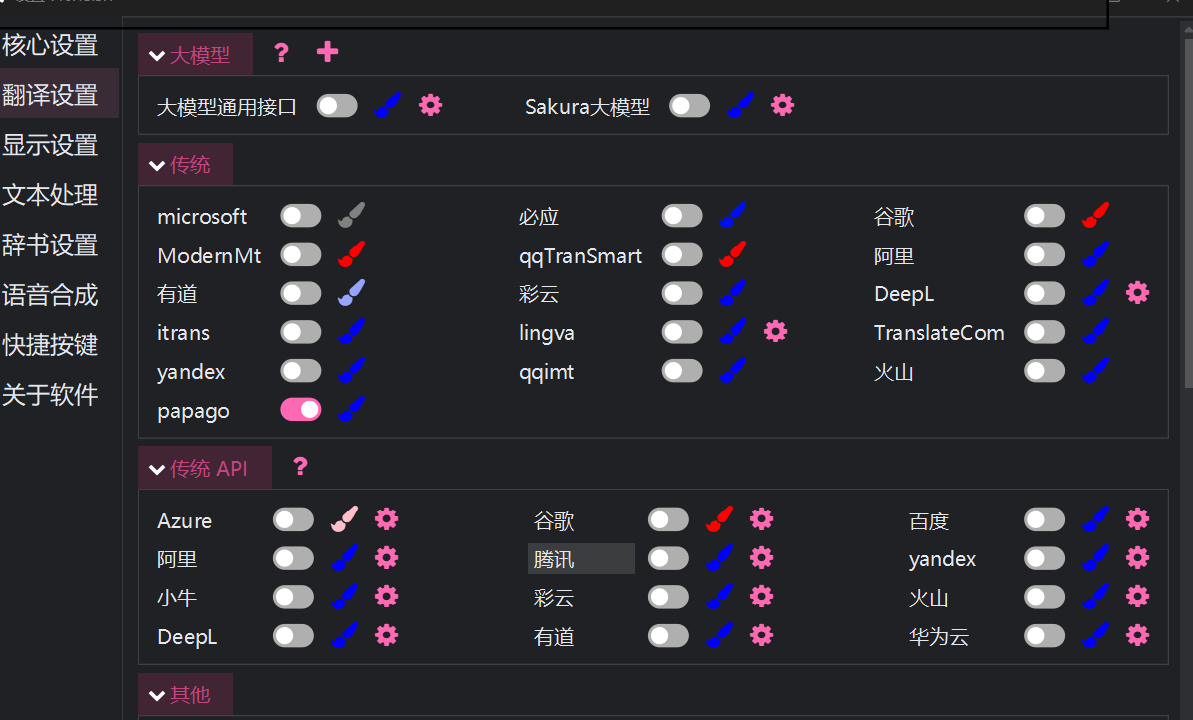Disable the papago translator toggle
The image size is (1193, 720).
[300, 410]
